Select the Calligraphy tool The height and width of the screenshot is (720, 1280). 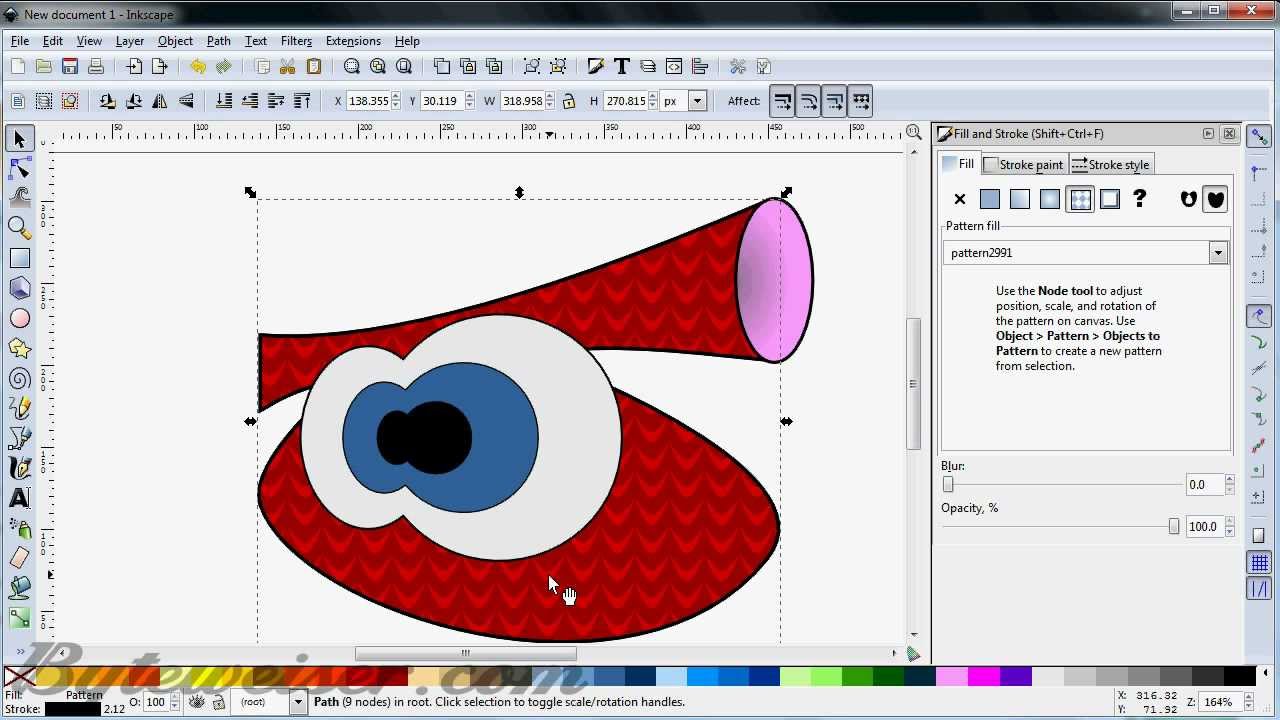(19, 468)
